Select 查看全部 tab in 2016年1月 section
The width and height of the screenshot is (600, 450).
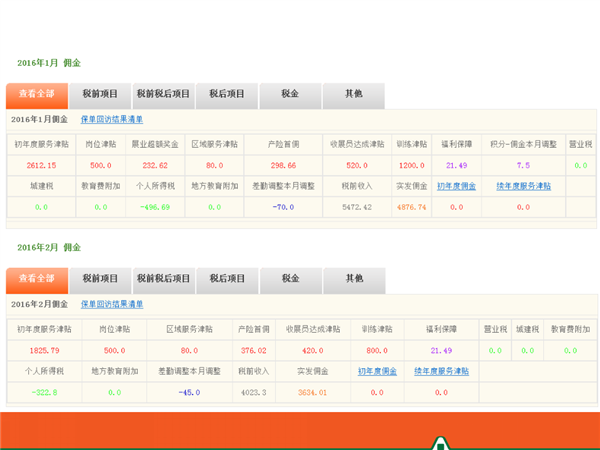click(x=37, y=95)
